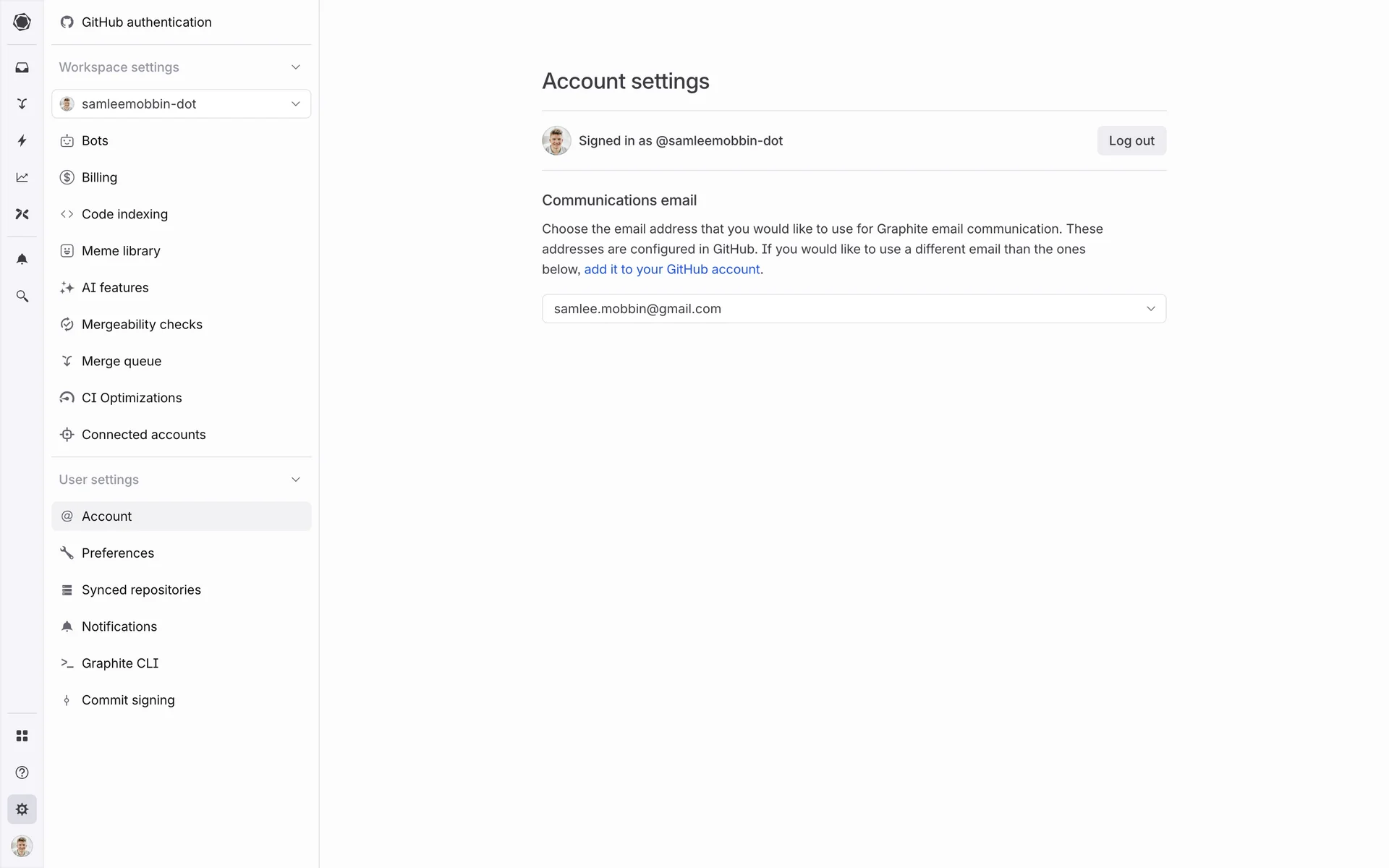The height and width of the screenshot is (868, 1389).
Task: Open the samleemobbin-dot workspace dropdown
Action: click(x=181, y=104)
